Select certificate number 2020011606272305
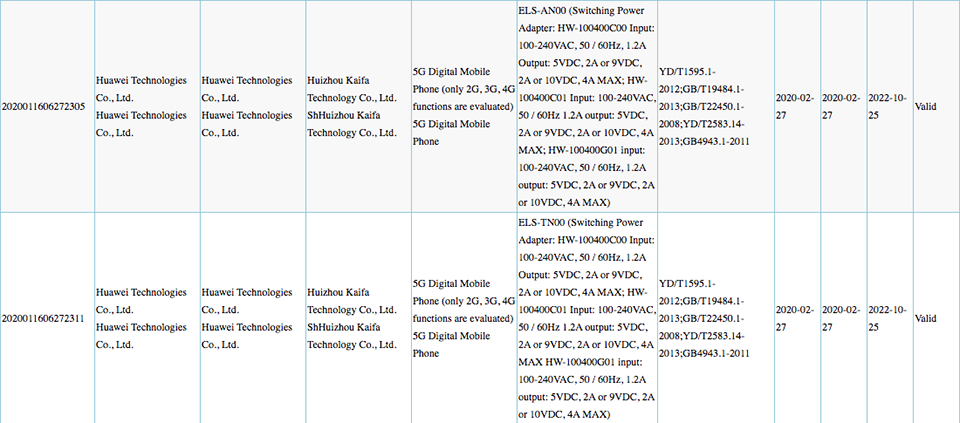This screenshot has height=423, width=960. (42, 107)
